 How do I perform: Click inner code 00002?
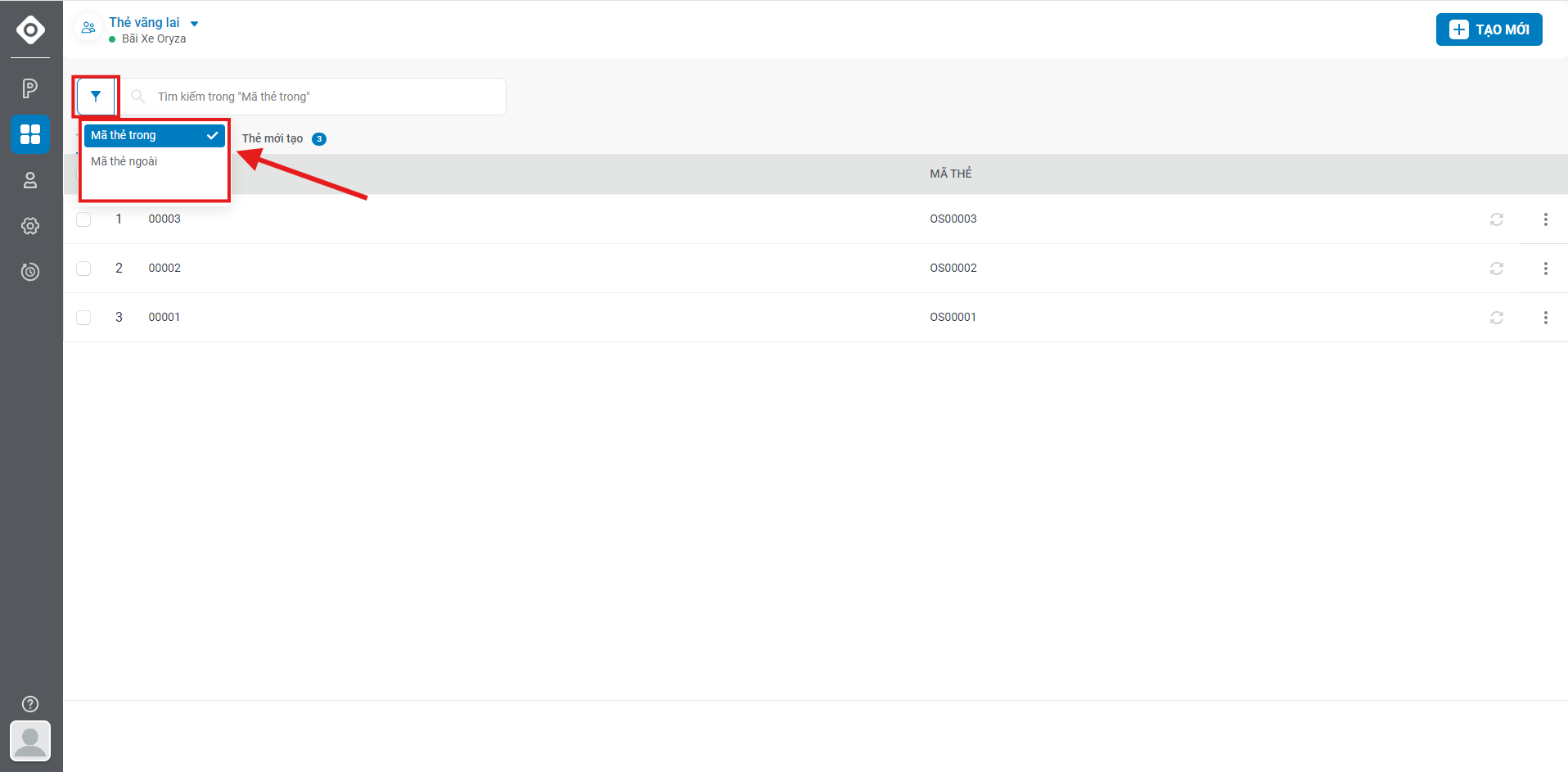click(x=164, y=268)
